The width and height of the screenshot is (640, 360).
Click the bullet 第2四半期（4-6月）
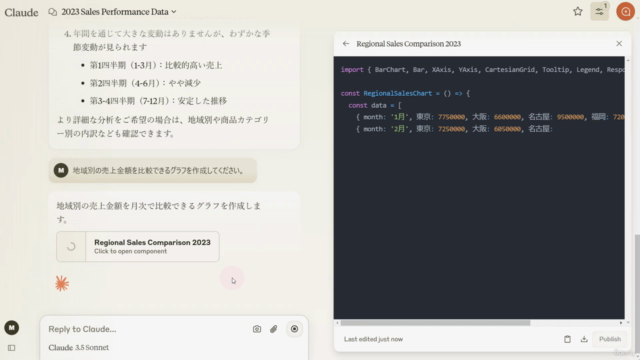(x=145, y=83)
